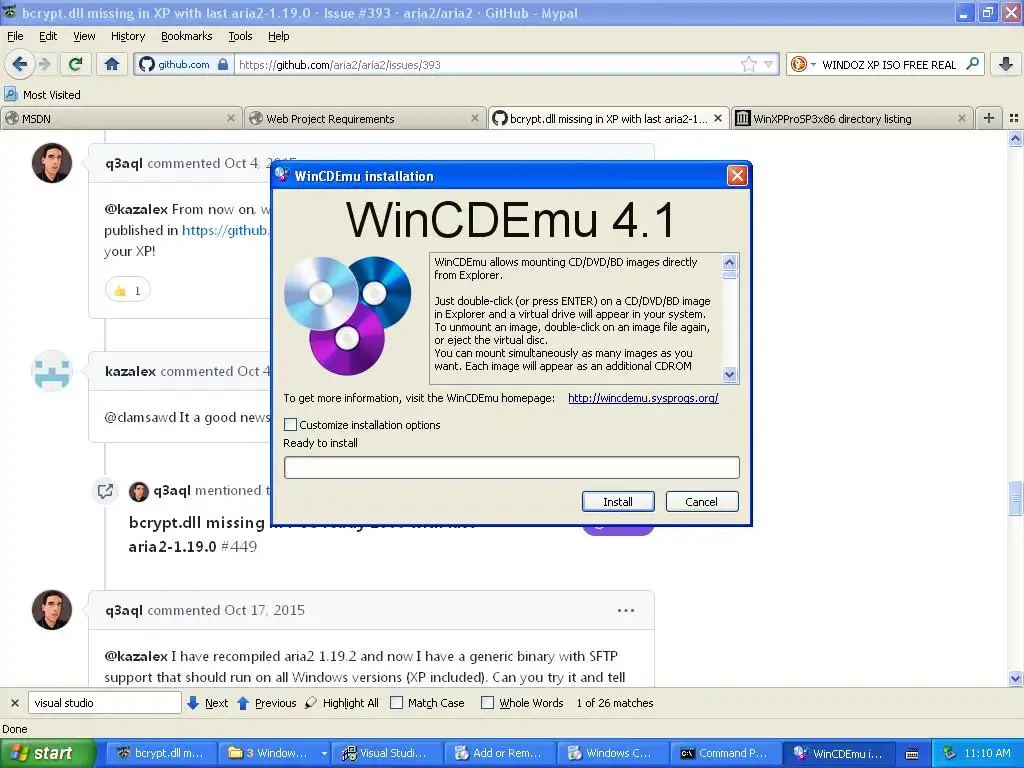Click the find input with visual studio
The image size is (1024, 768).
[x=104, y=703]
